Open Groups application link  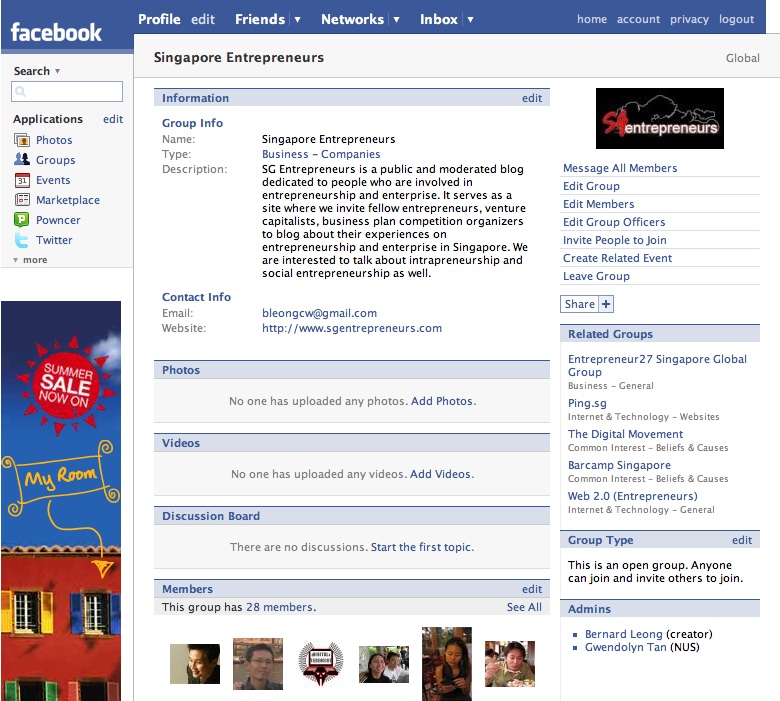(56, 160)
